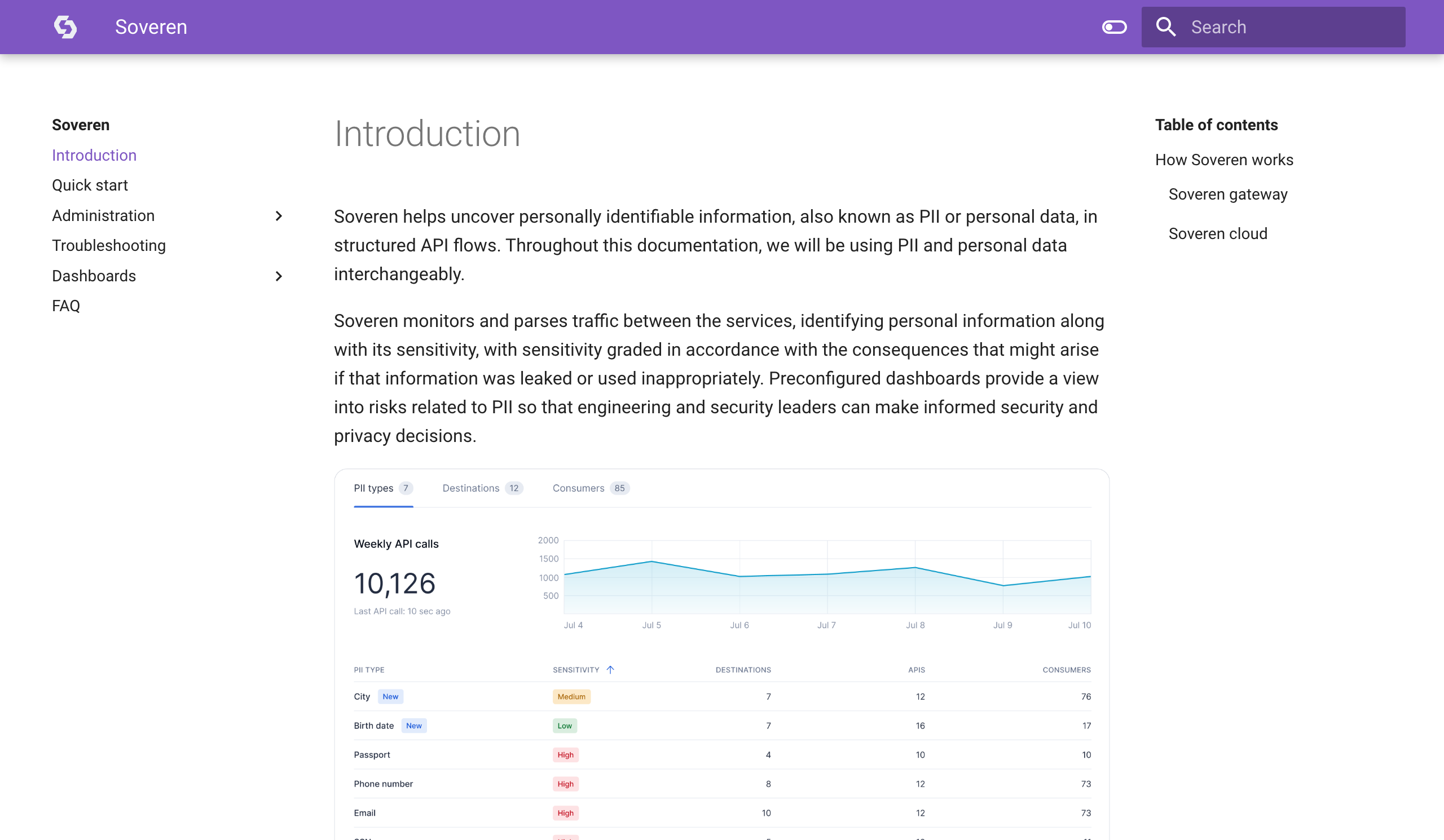Viewport: 1444px width, 840px height.
Task: Click the PII TYPE column header
Action: [x=369, y=670]
